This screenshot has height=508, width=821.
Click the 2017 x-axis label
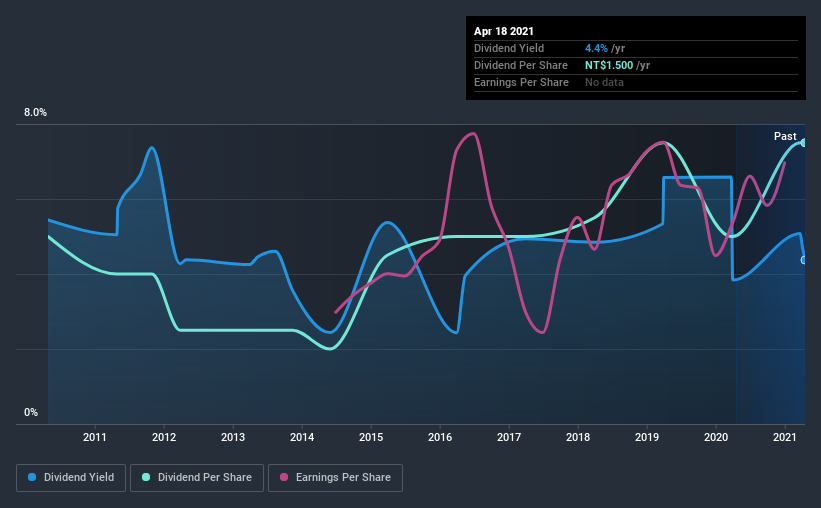tap(509, 437)
